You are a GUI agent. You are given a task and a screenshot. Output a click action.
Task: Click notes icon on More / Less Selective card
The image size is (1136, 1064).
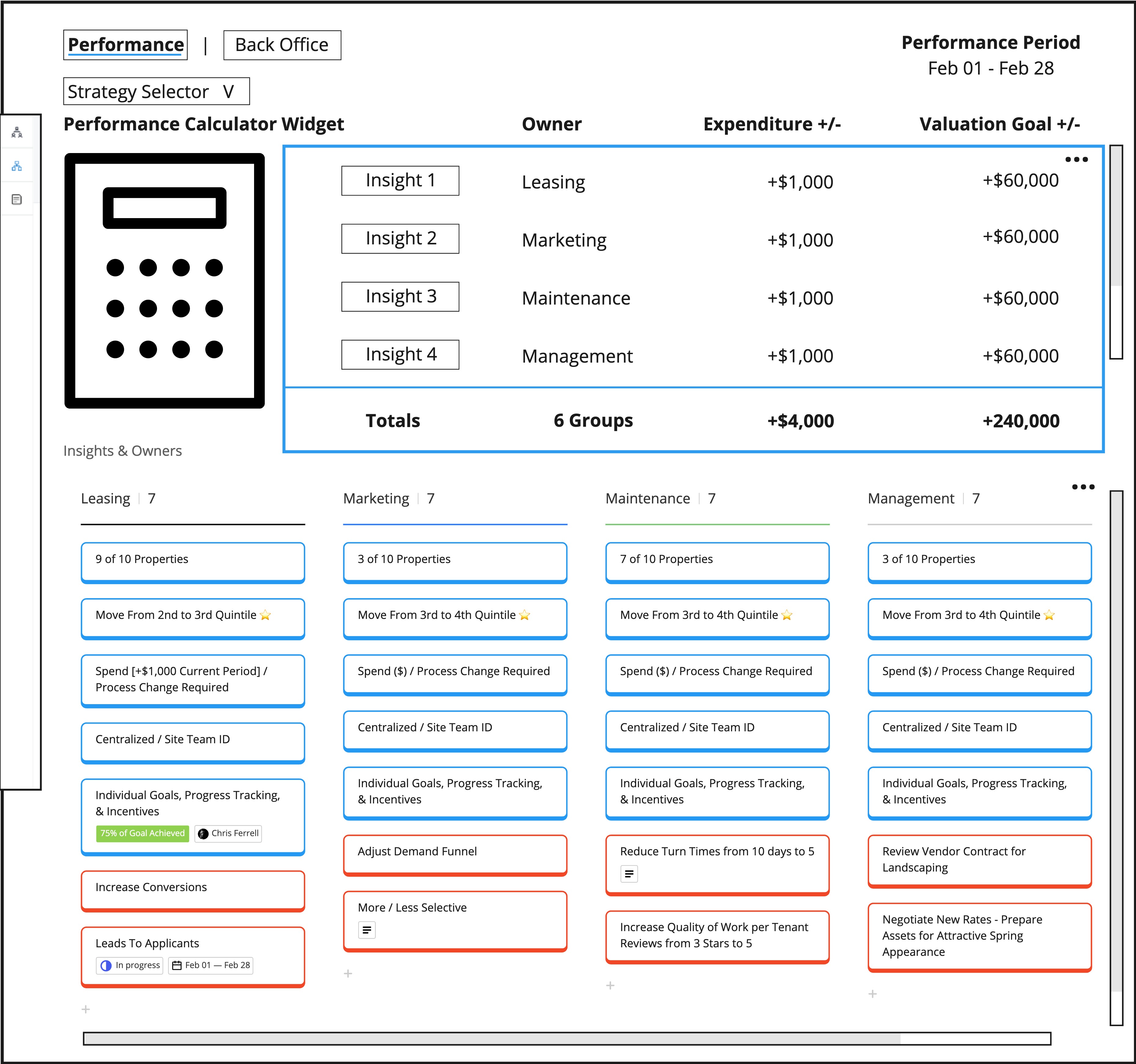pyautogui.click(x=367, y=930)
